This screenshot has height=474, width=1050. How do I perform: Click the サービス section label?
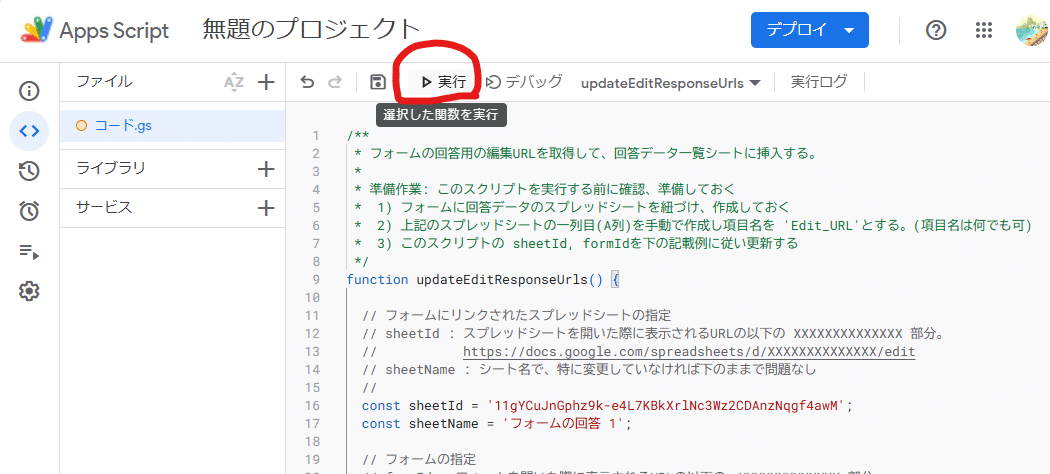click(104, 208)
